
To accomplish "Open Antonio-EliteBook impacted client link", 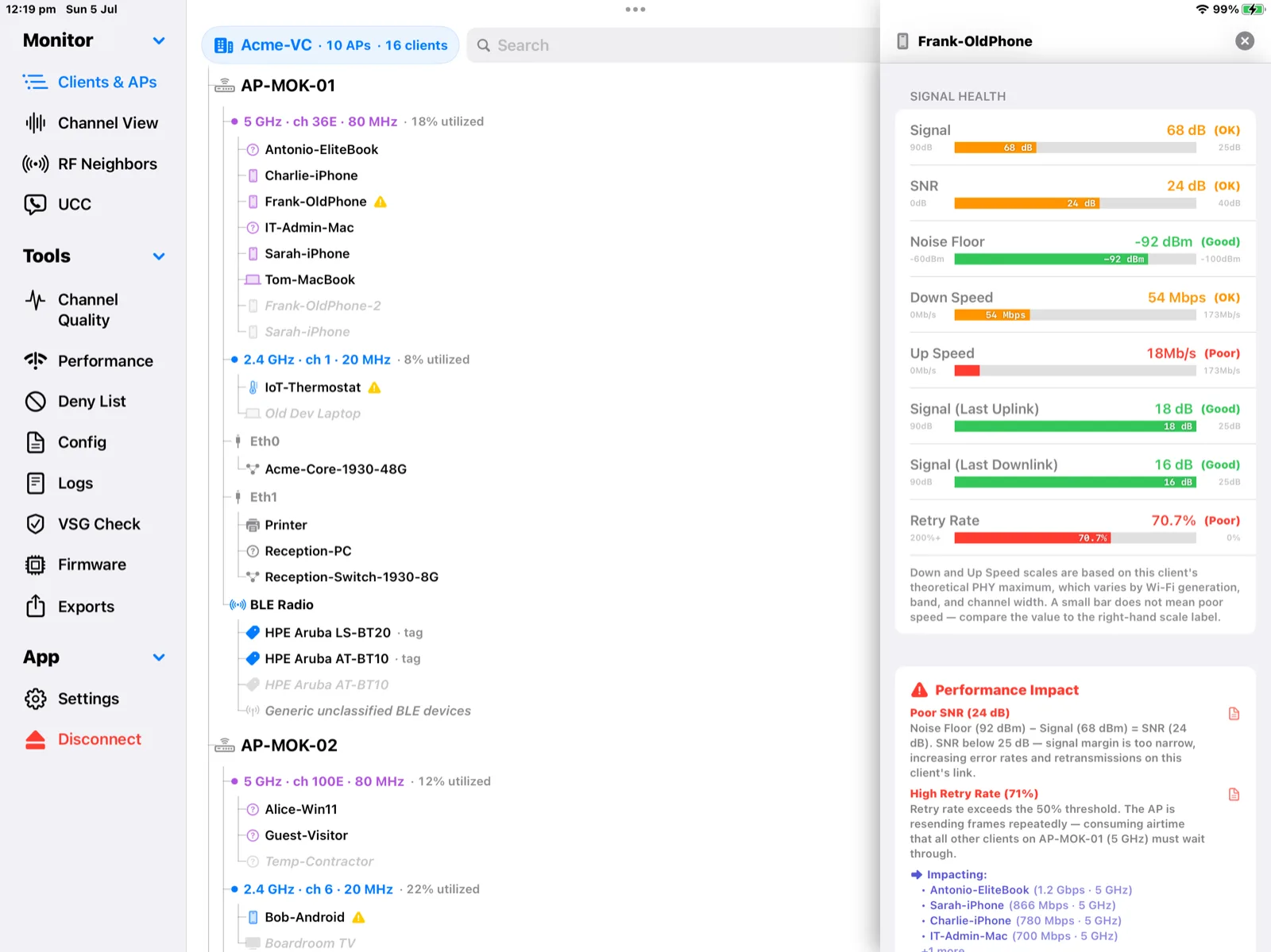I will pos(979,890).
